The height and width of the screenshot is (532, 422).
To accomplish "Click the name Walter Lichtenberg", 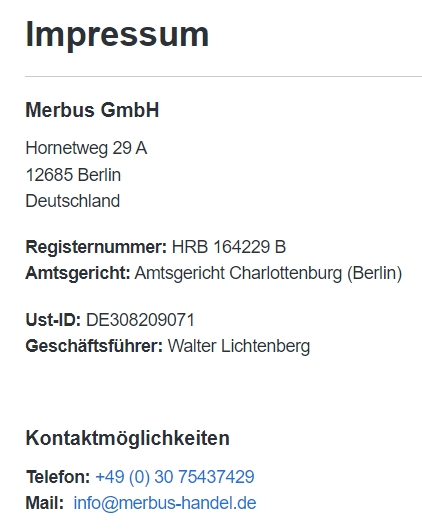I will 239,346.
